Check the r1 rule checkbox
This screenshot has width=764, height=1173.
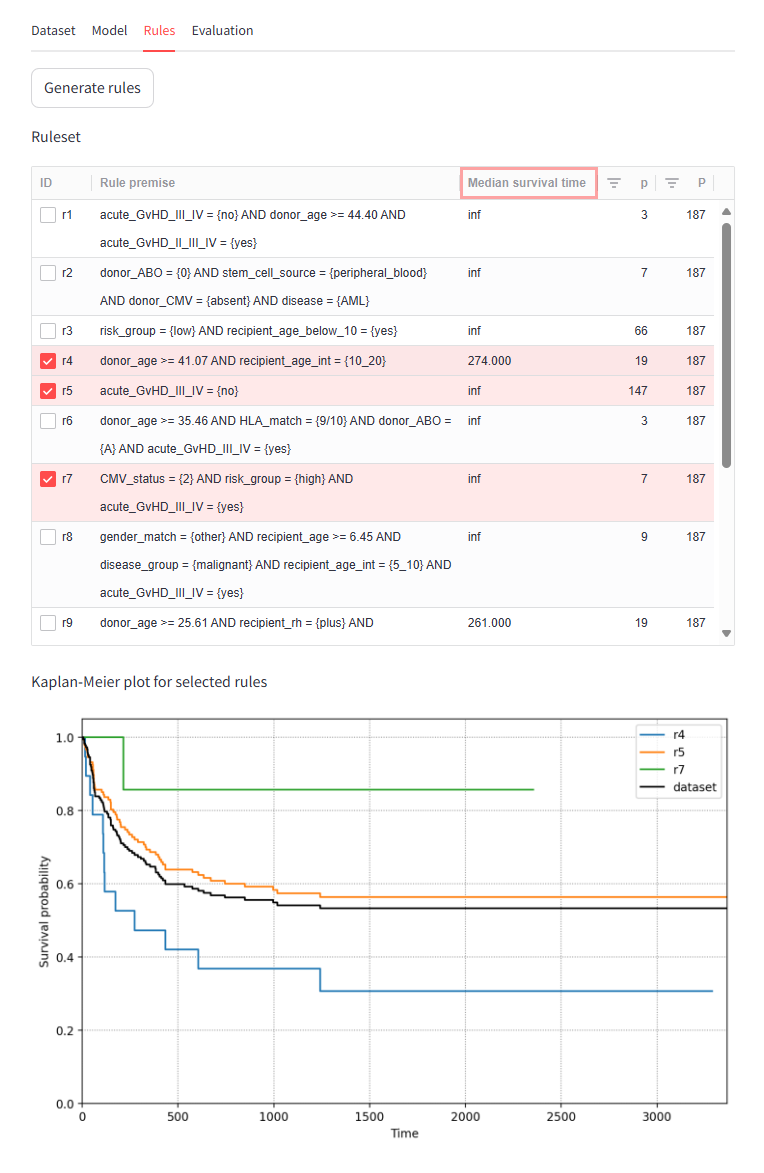click(x=48, y=215)
